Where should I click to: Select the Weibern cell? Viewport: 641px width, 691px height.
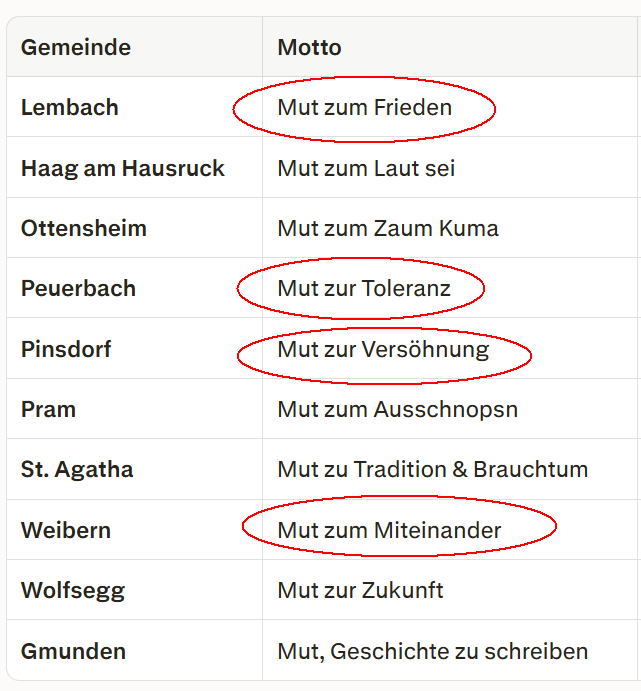66,530
